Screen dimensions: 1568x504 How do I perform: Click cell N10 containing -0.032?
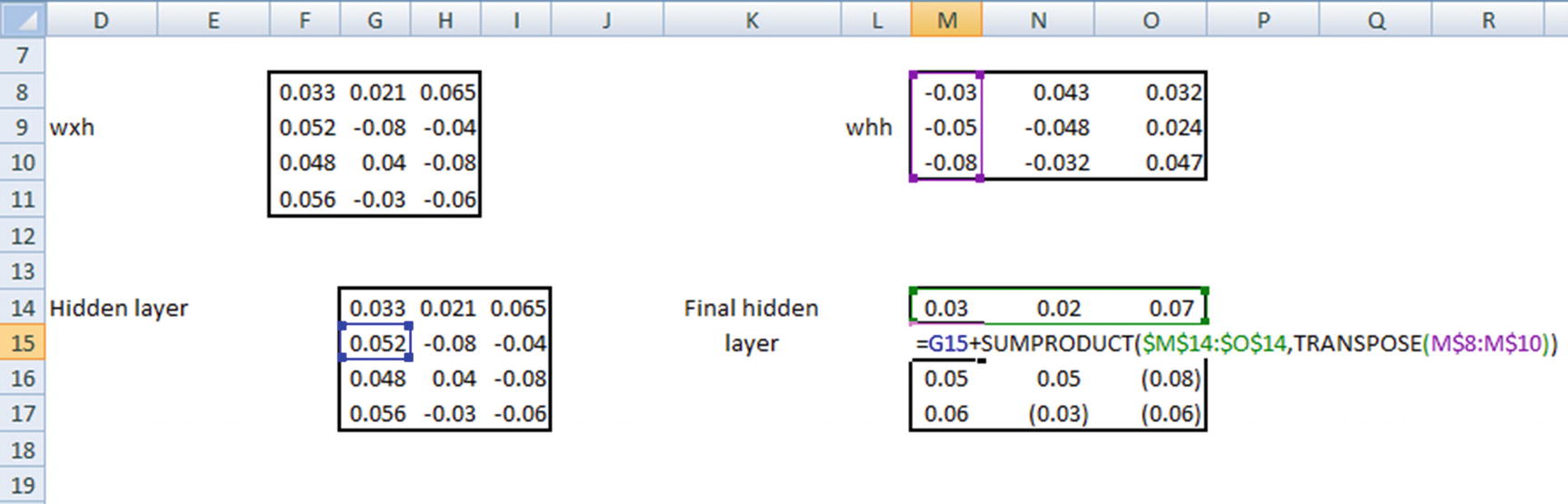pyautogui.click(x=1038, y=163)
